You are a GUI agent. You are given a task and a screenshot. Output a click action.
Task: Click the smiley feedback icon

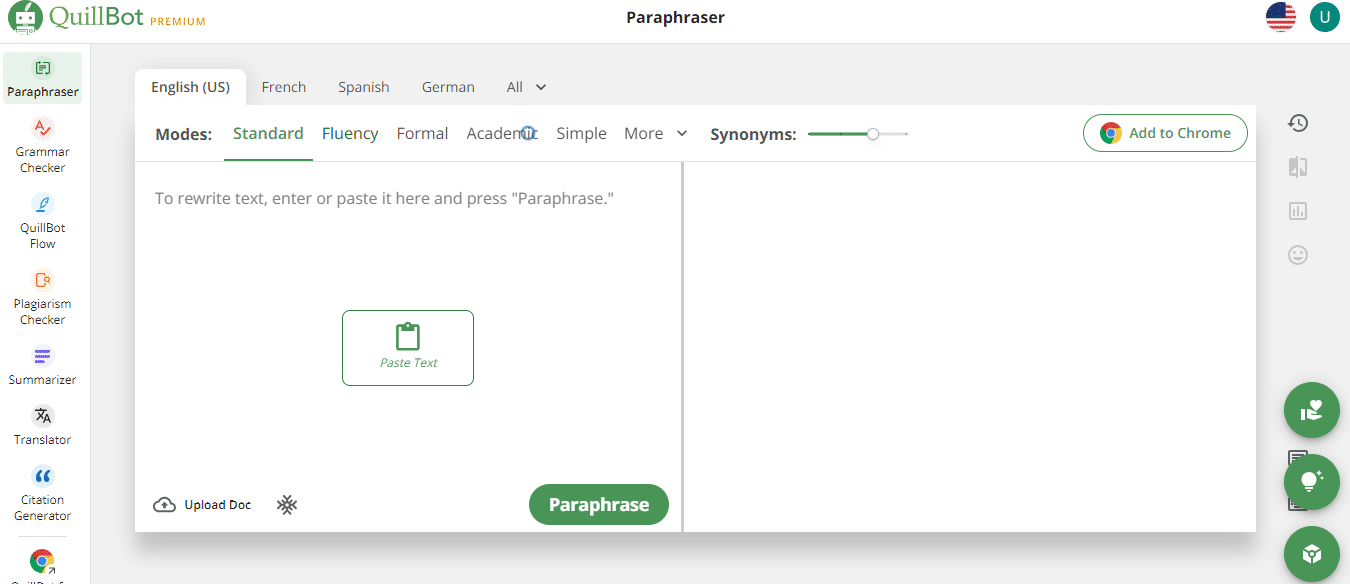coord(1298,255)
